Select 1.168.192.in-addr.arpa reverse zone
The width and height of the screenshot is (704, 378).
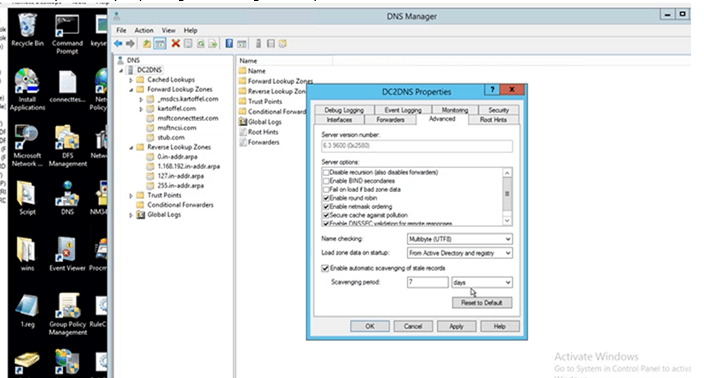[x=189, y=167]
